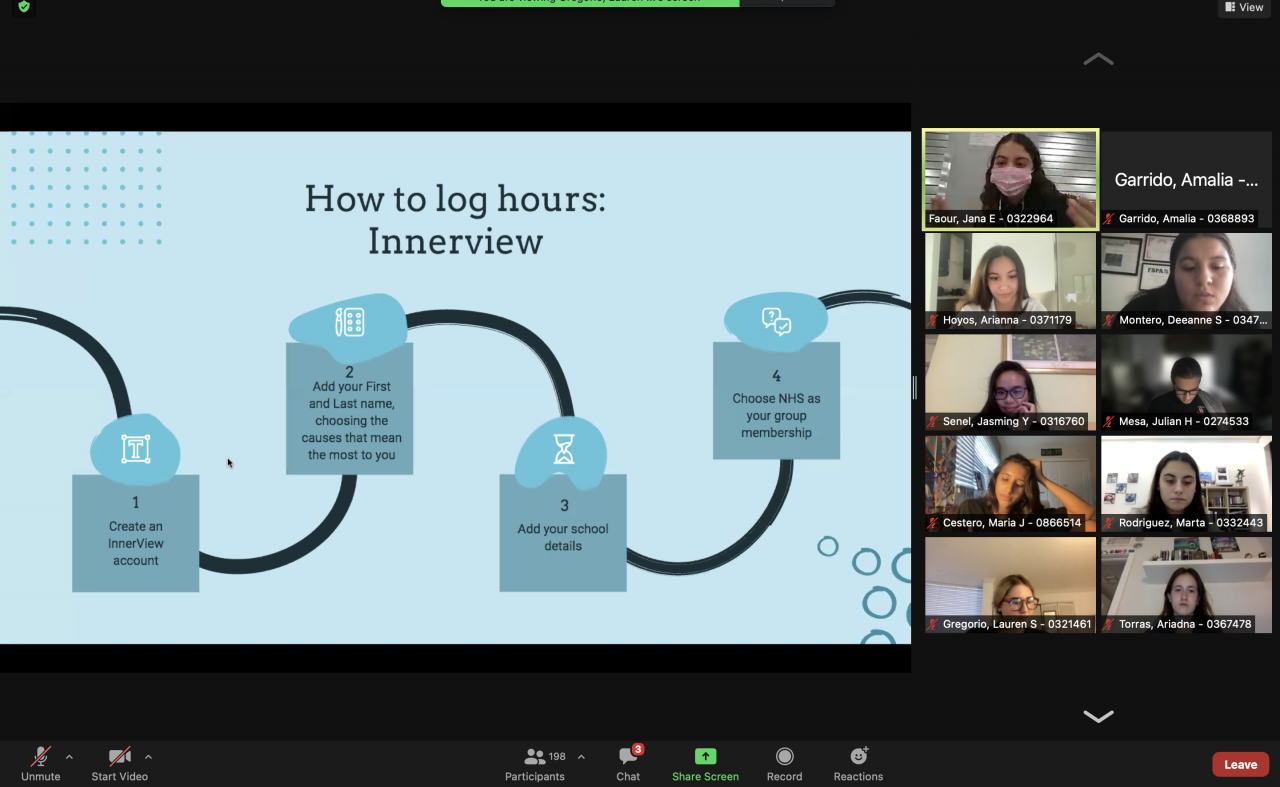Start recording with the Record icon

[x=784, y=757]
